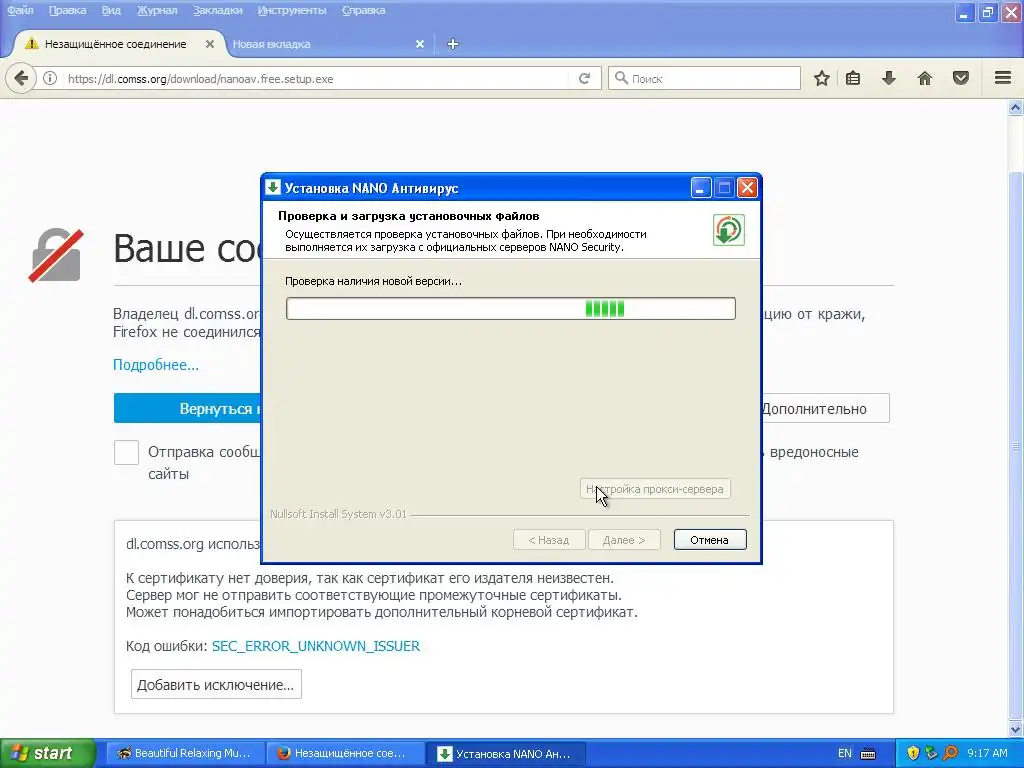The width and height of the screenshot is (1024, 768).
Task: Open Firefox hamburger menu
Action: (x=1003, y=78)
